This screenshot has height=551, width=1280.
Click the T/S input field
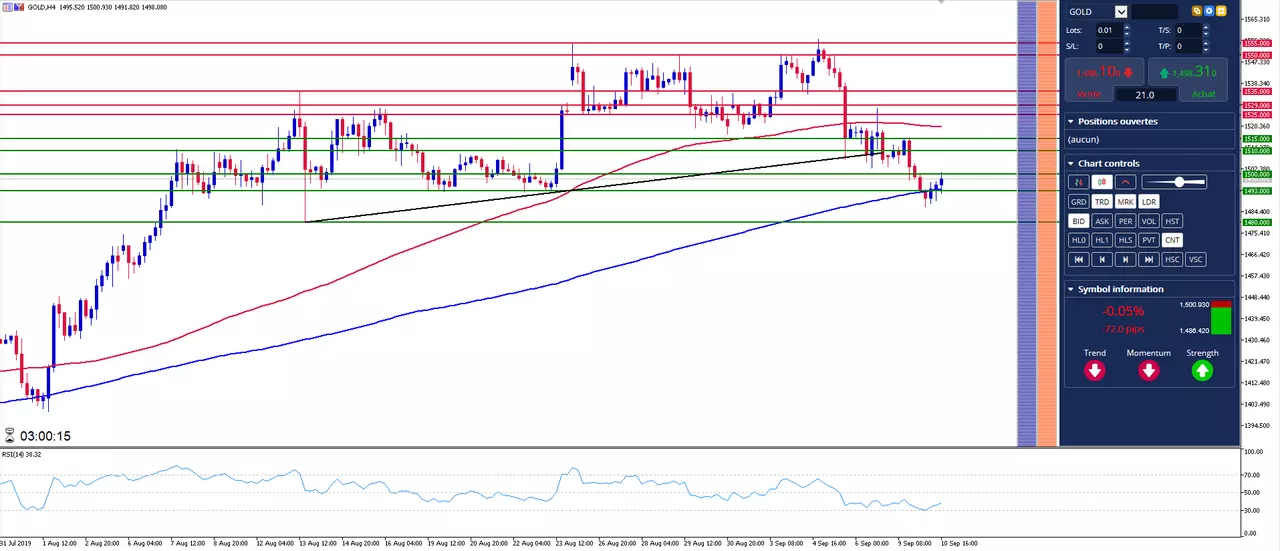[x=1187, y=31]
